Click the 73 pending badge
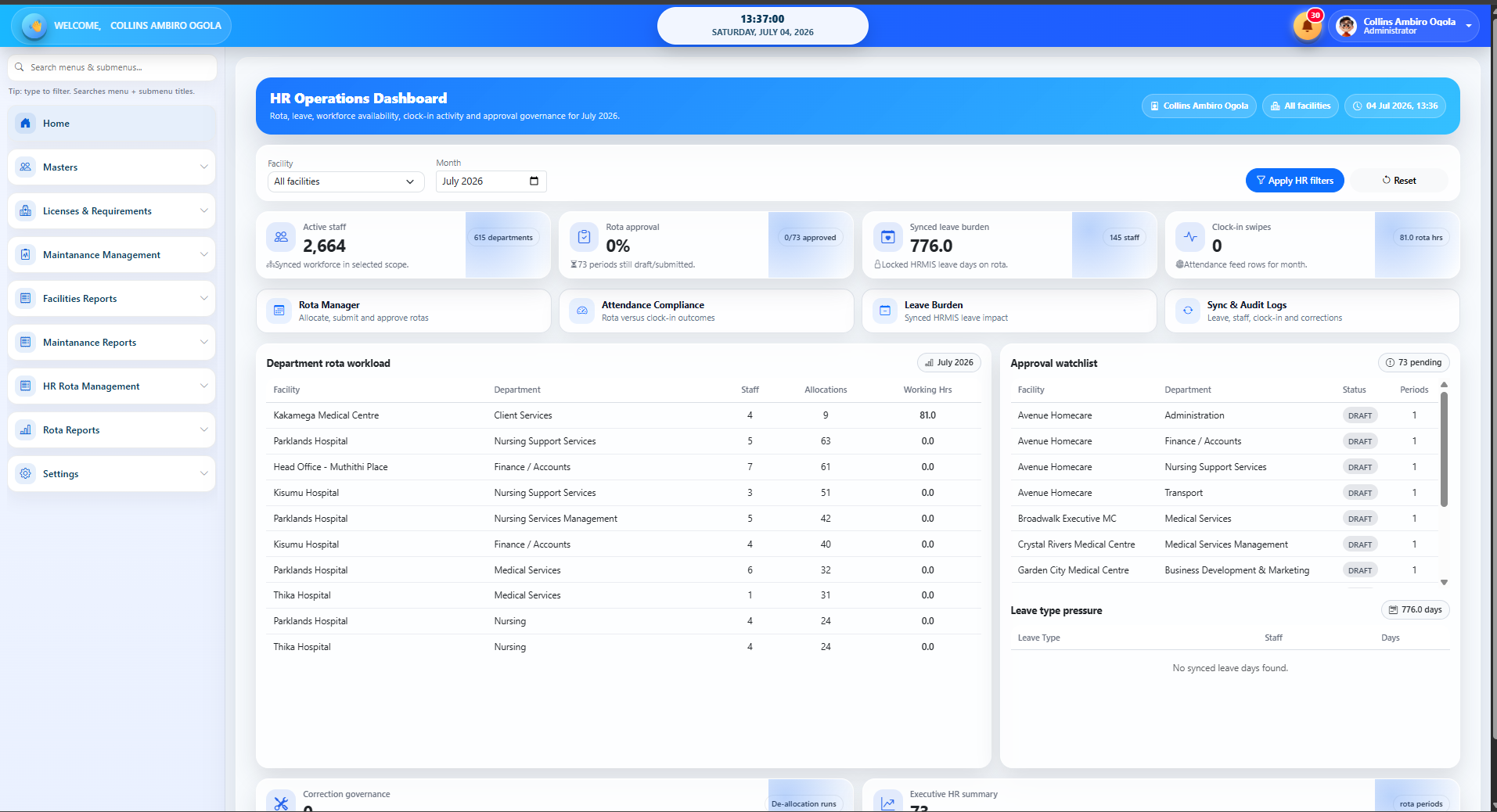 [1413, 362]
